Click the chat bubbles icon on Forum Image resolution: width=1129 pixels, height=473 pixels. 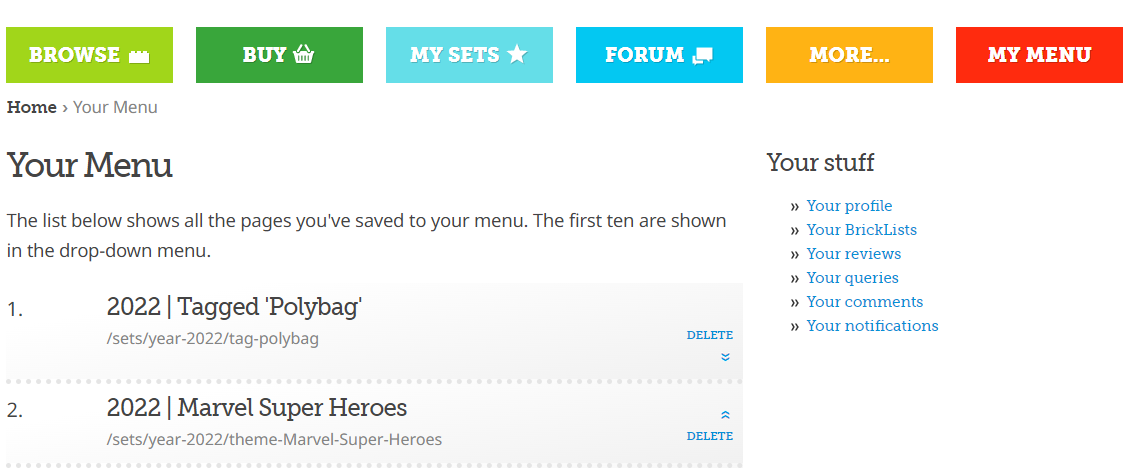click(702, 56)
